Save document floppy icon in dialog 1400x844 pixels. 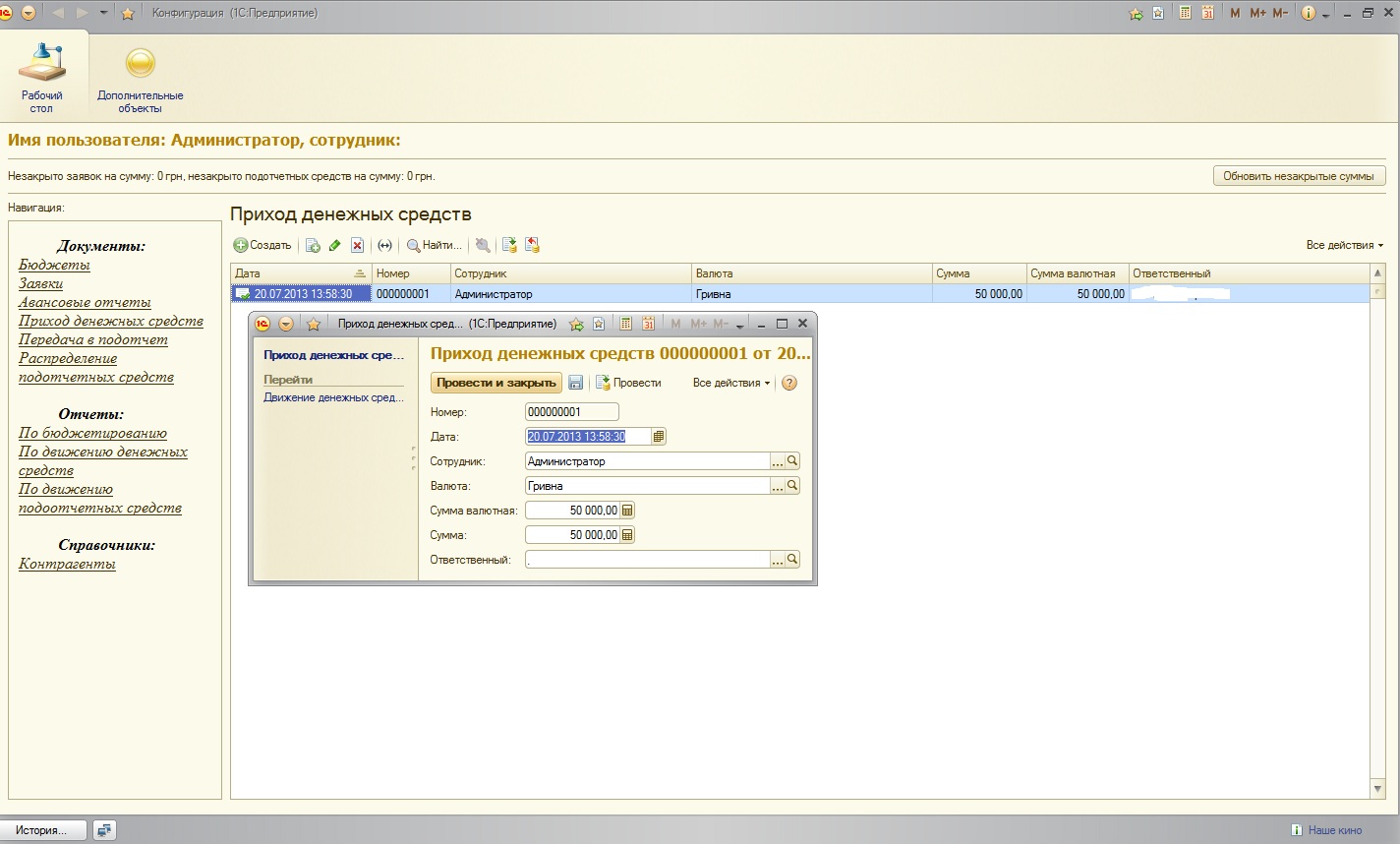point(576,383)
